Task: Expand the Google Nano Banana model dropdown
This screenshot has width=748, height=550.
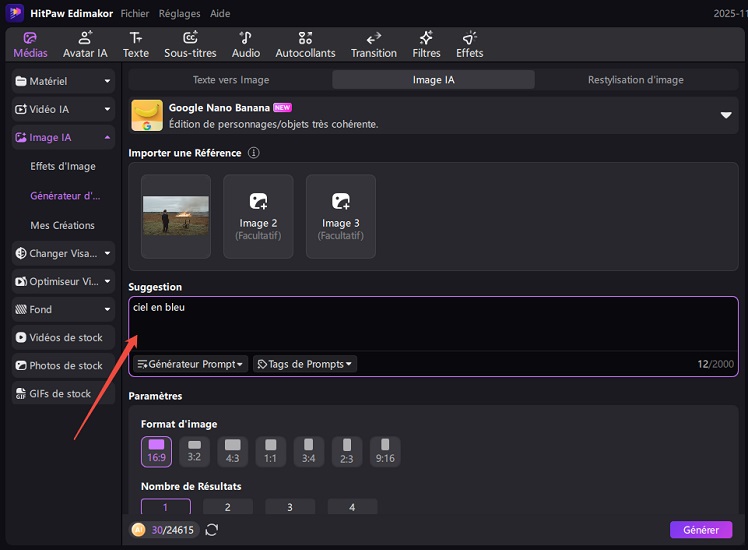Action: coord(726,115)
